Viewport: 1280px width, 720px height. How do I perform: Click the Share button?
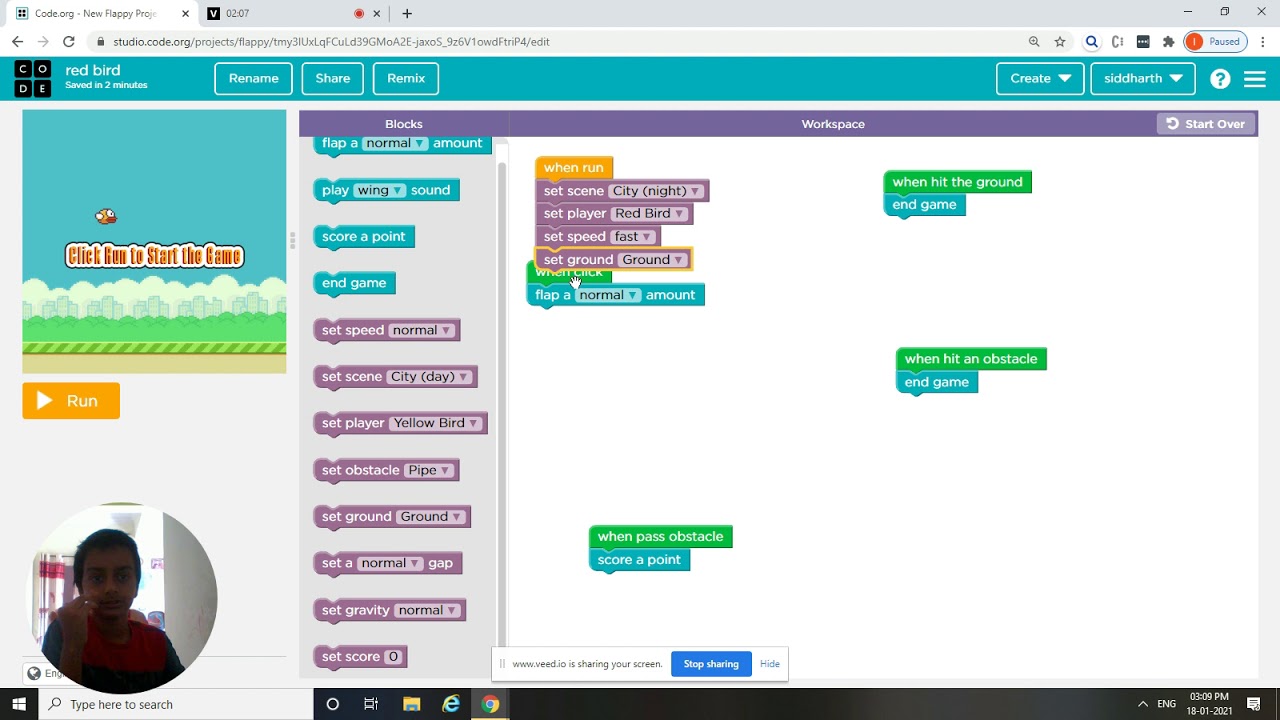tap(333, 78)
